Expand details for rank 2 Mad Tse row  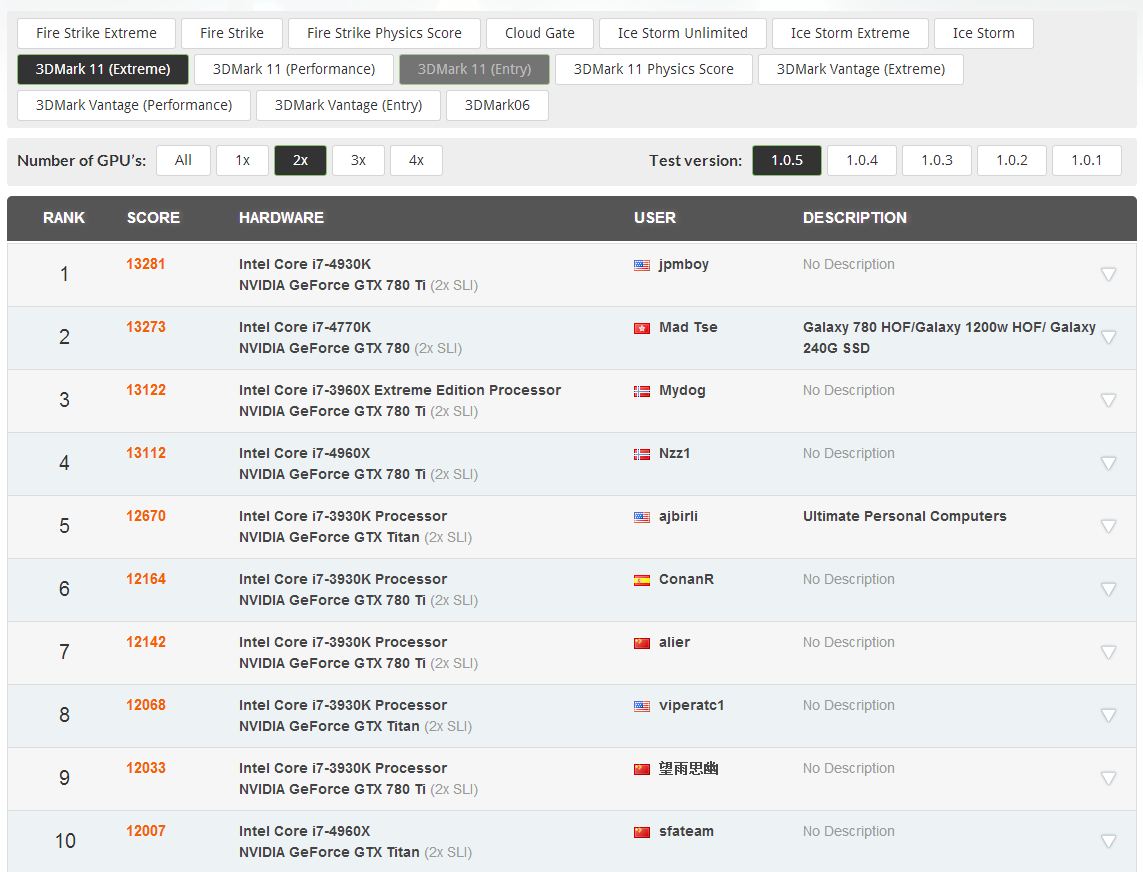(1108, 337)
